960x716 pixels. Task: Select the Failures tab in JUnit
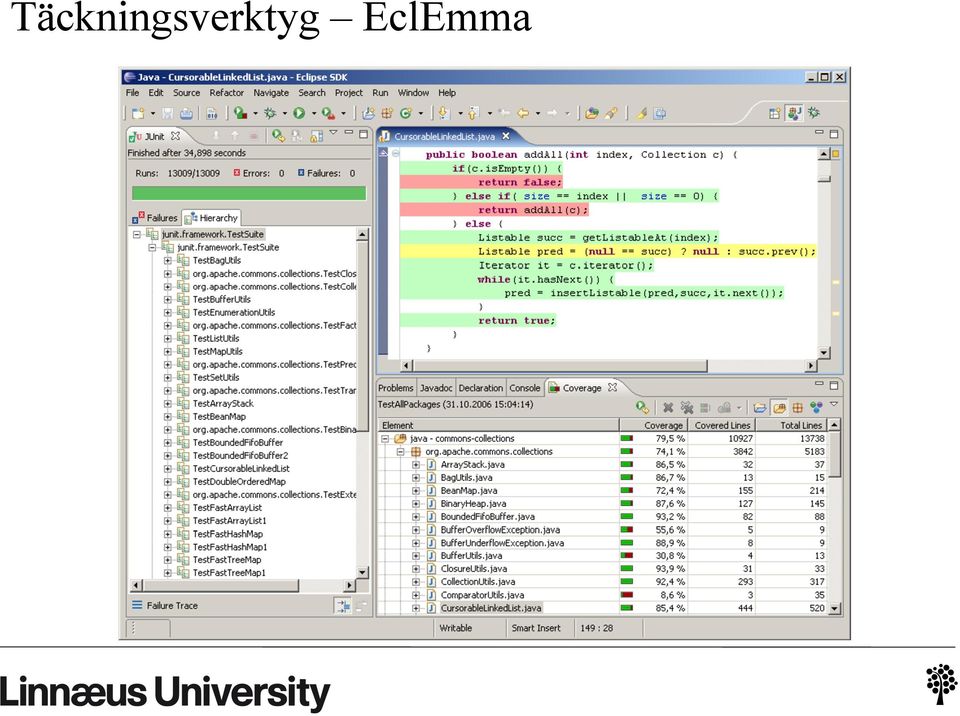[x=156, y=218]
